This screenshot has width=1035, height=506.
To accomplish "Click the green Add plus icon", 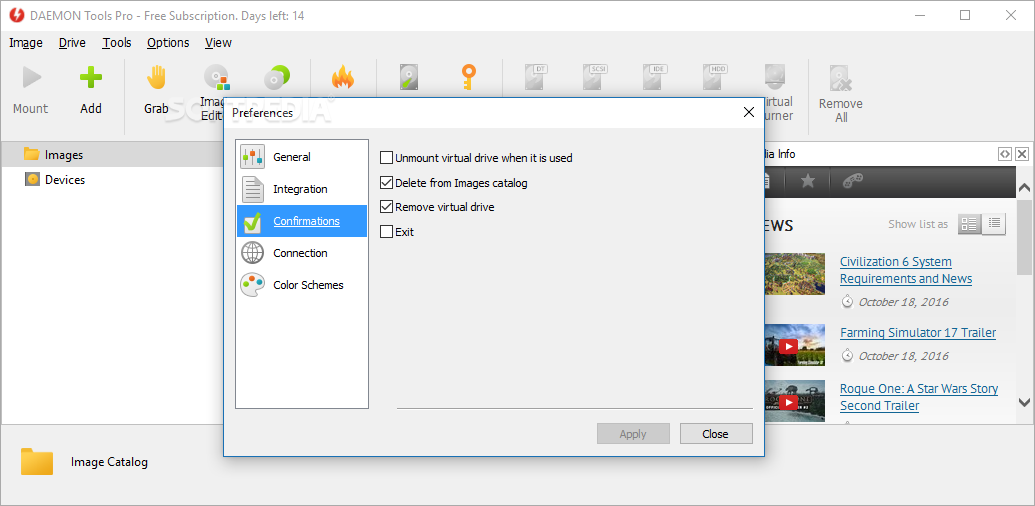I will [90, 77].
